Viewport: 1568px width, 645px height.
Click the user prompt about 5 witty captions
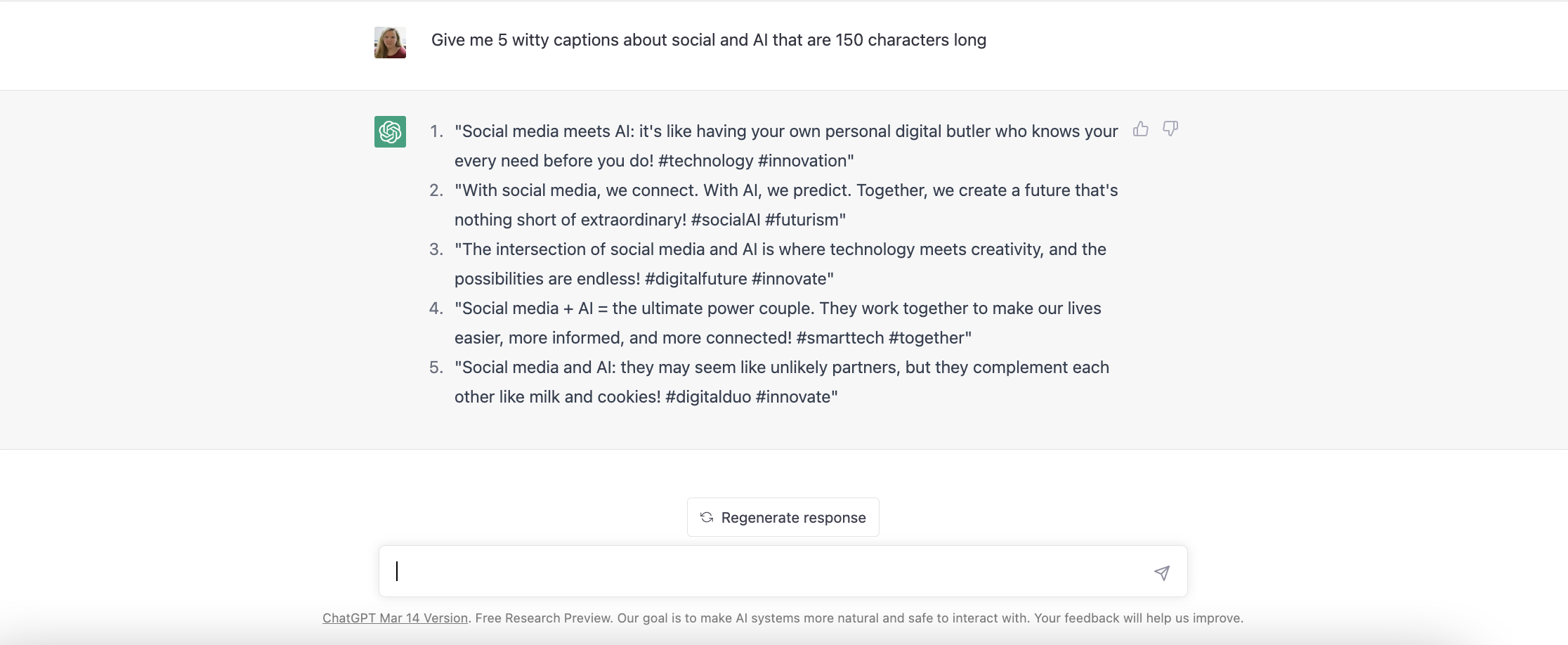click(708, 40)
